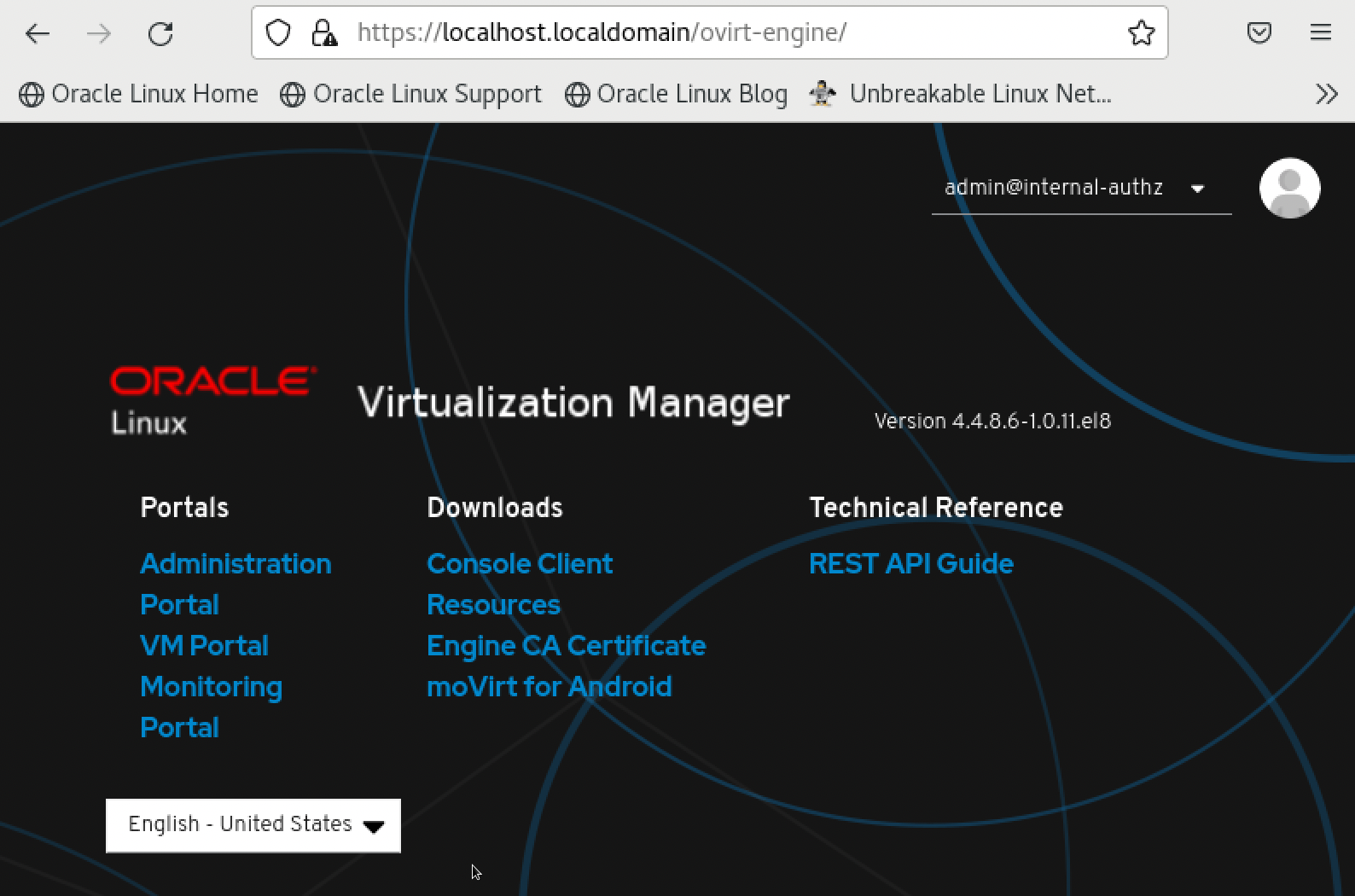1355x896 pixels.
Task: Open the Monitoring Portal link
Action: point(211,707)
